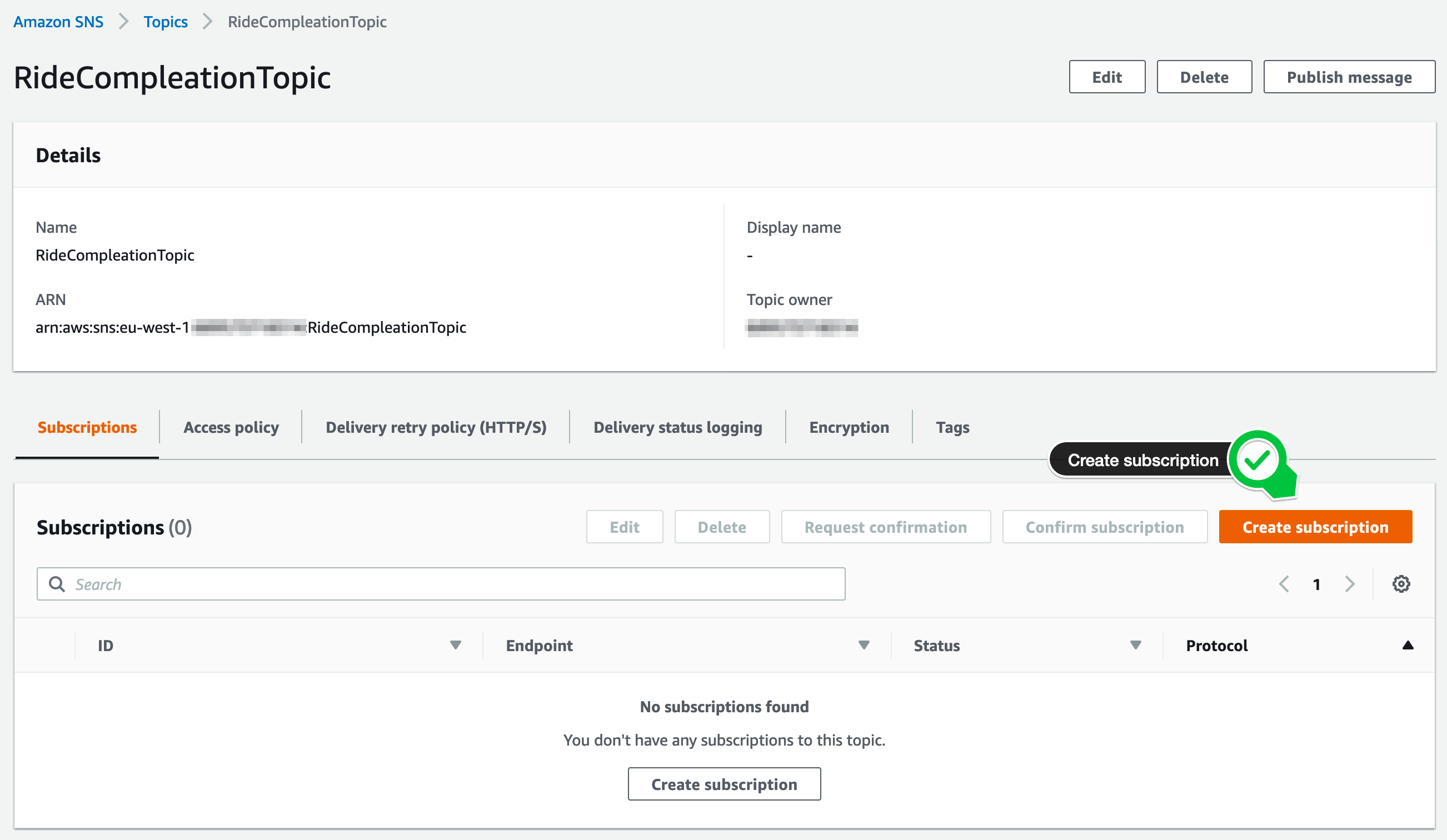Click the topic Edit button in the header

click(x=1106, y=77)
